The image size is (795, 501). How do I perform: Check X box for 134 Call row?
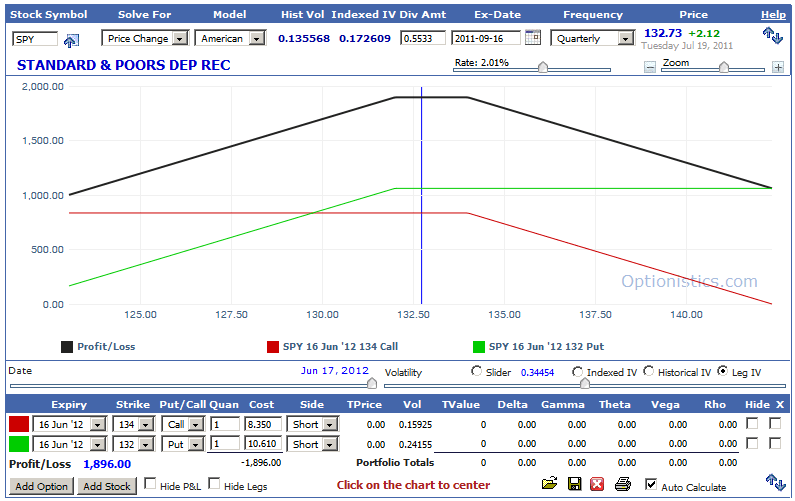tap(775, 423)
